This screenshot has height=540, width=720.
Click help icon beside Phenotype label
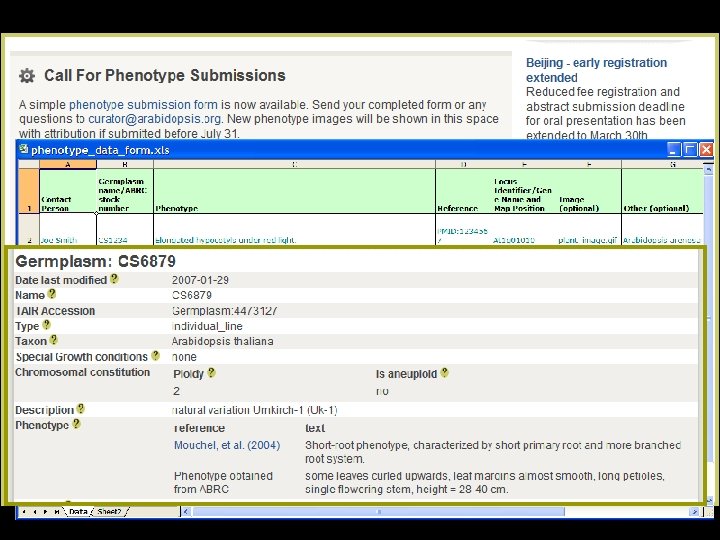point(76,424)
